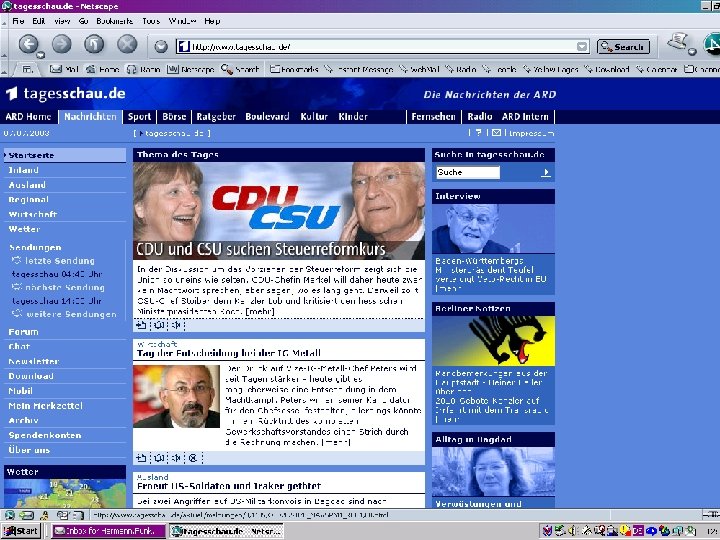Click Ausland in the left sidebar

pos(27,185)
